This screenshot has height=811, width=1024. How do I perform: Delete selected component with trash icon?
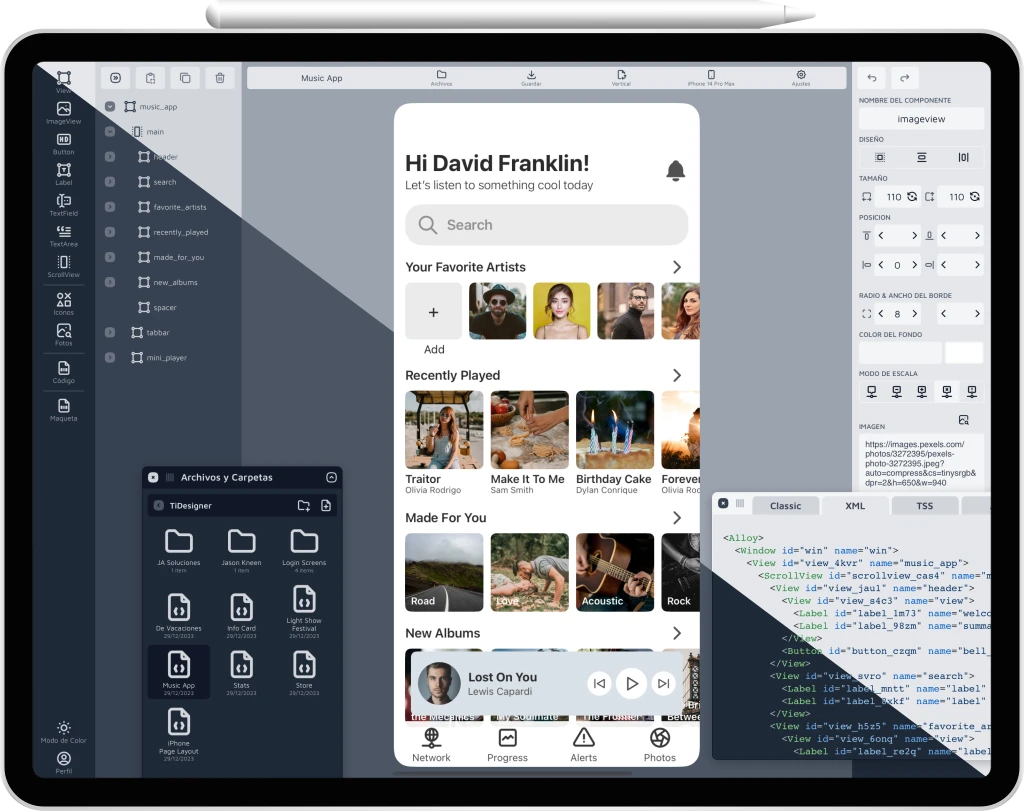click(x=220, y=78)
